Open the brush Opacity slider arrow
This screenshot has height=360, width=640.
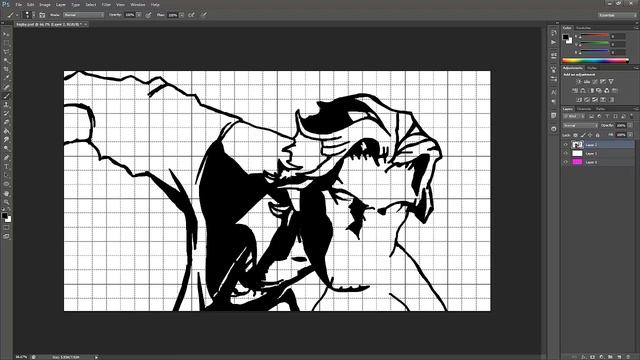coord(139,15)
